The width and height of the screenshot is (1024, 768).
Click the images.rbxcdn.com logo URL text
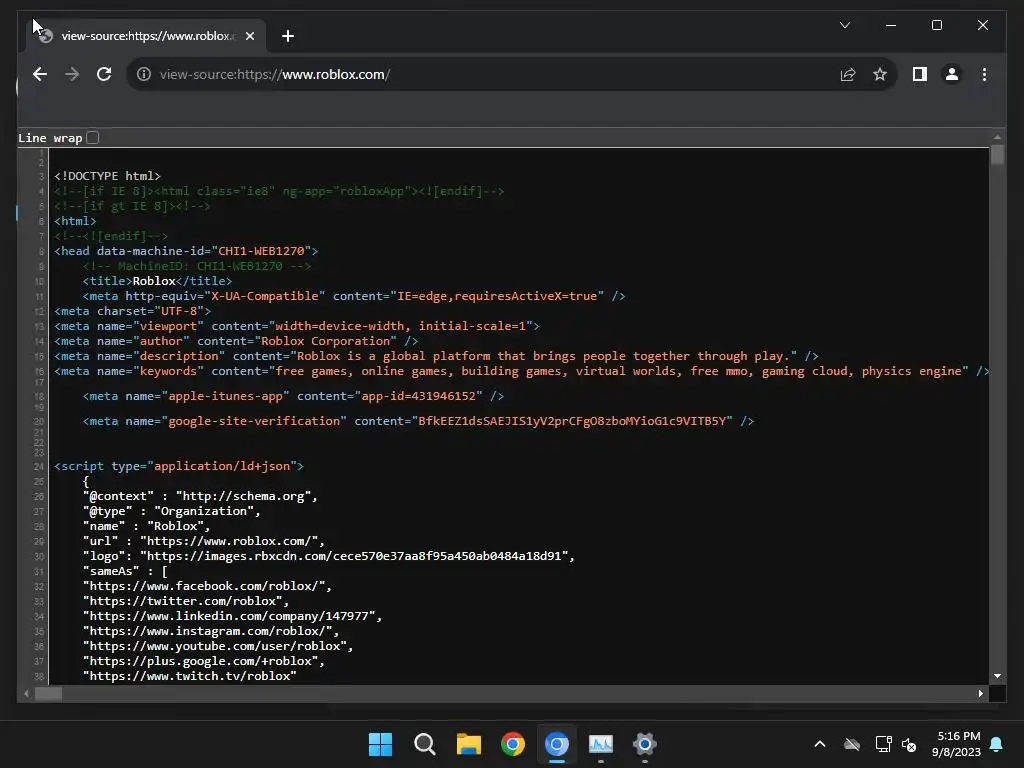pos(354,556)
